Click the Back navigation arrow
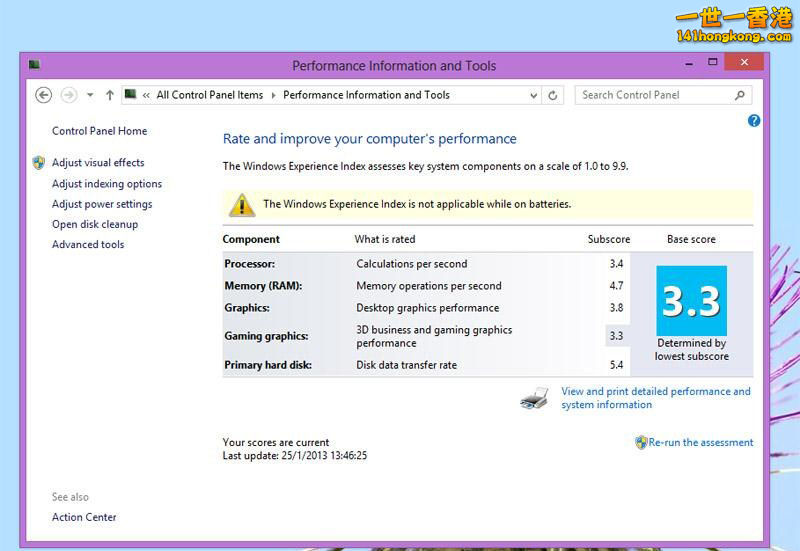This screenshot has width=800, height=551. click(43, 95)
